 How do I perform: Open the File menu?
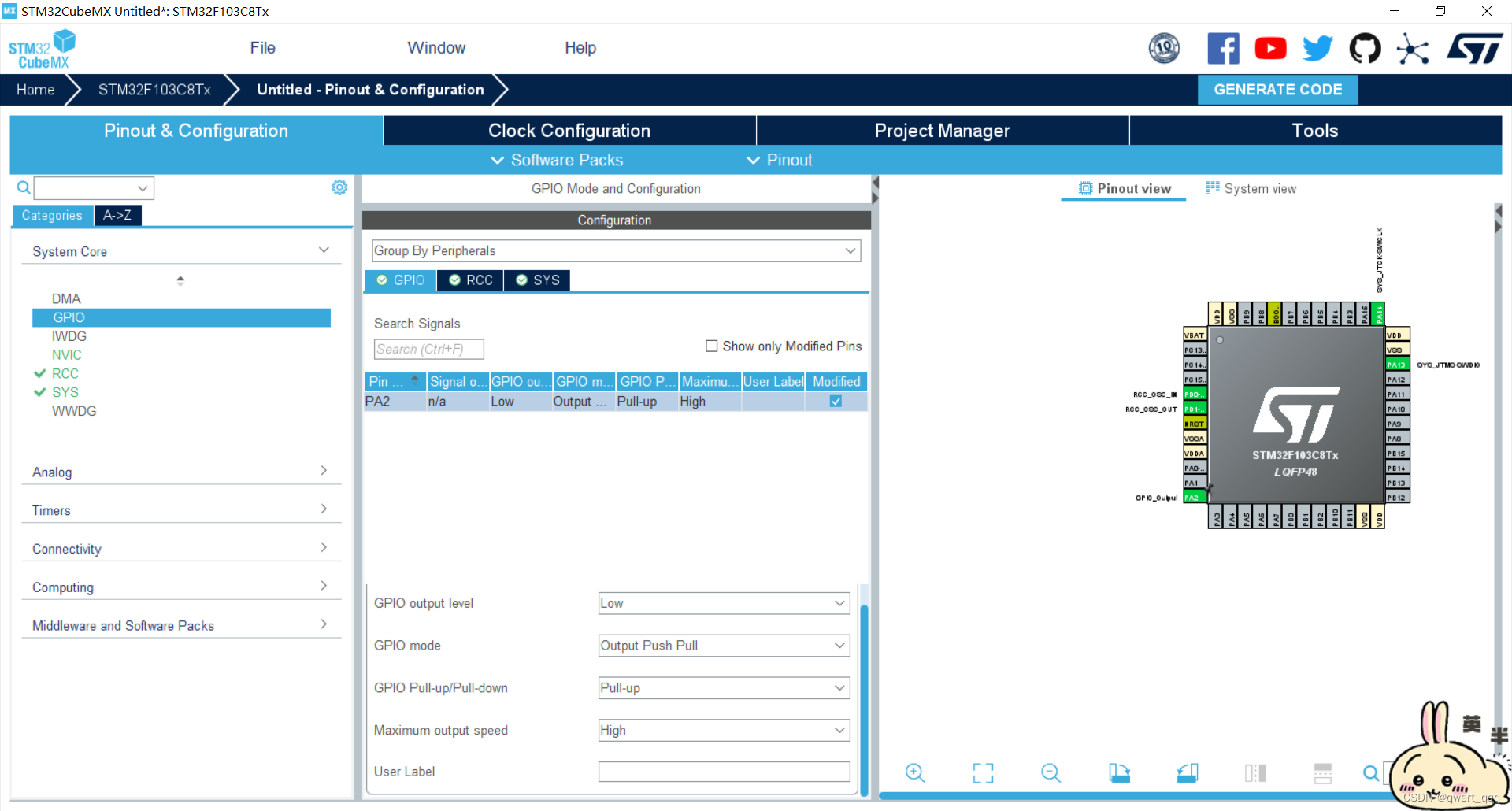[262, 48]
